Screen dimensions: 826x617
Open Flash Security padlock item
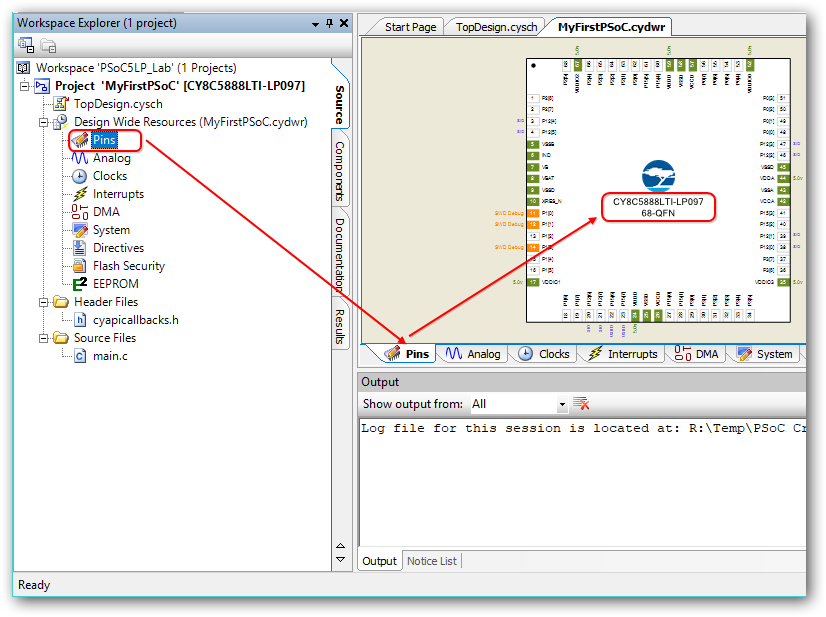click(128, 266)
